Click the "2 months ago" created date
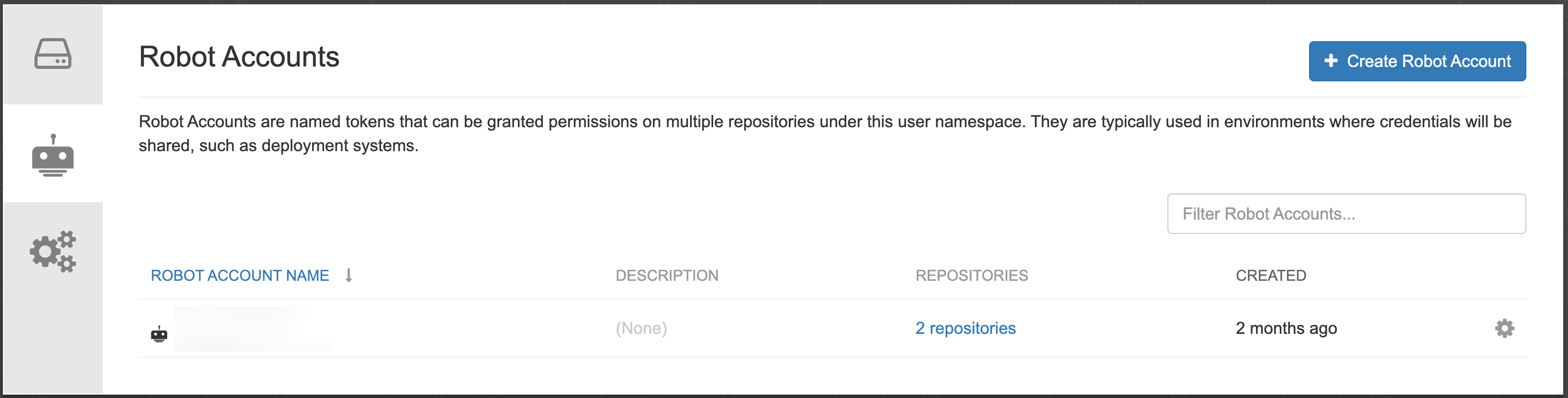 (x=1286, y=329)
